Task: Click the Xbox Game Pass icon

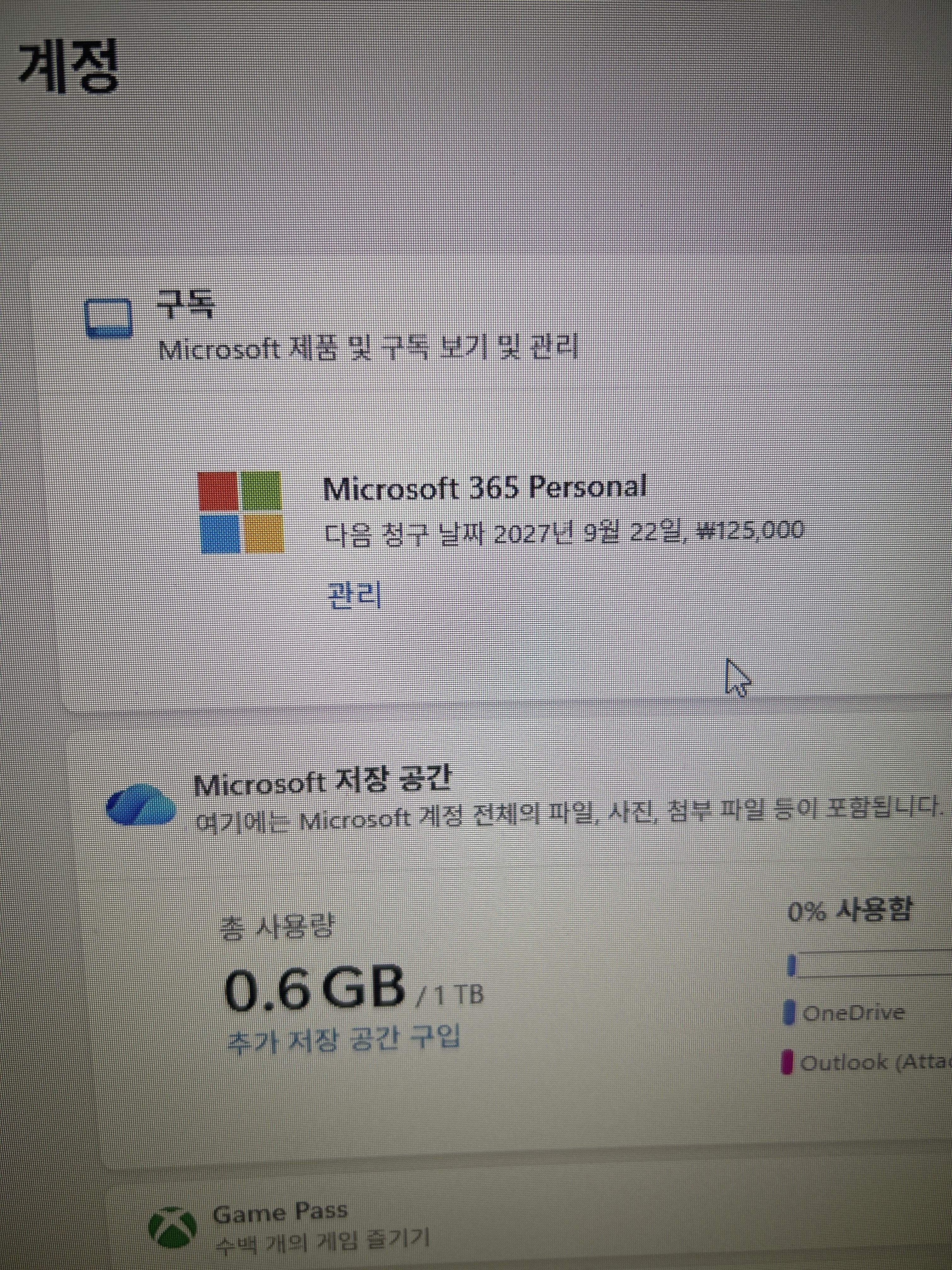Action: click(x=172, y=1227)
